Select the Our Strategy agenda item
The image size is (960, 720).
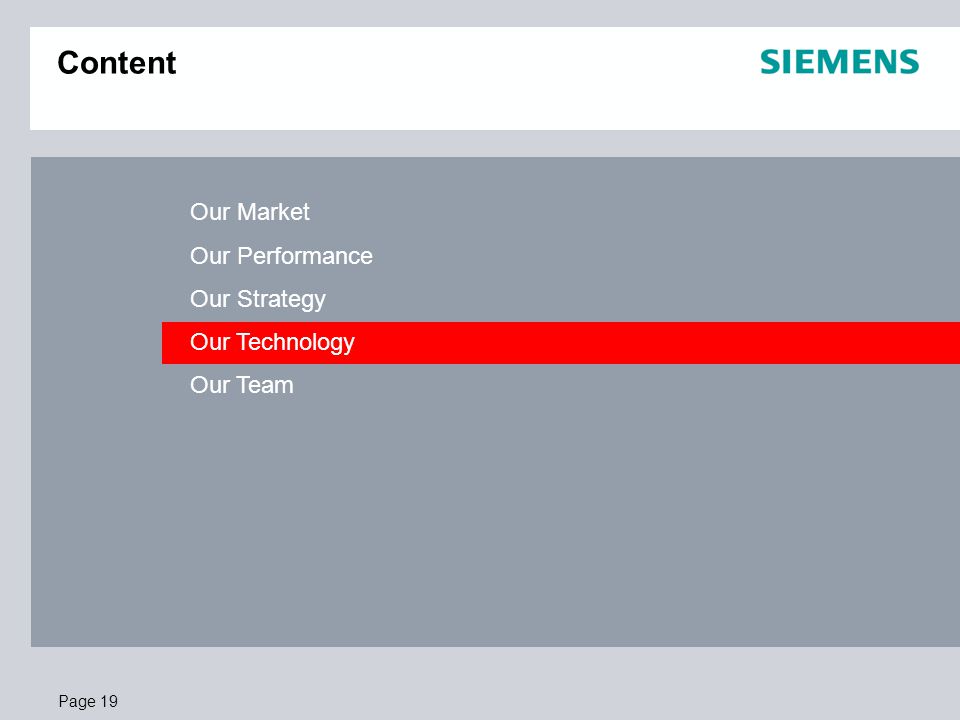258,299
